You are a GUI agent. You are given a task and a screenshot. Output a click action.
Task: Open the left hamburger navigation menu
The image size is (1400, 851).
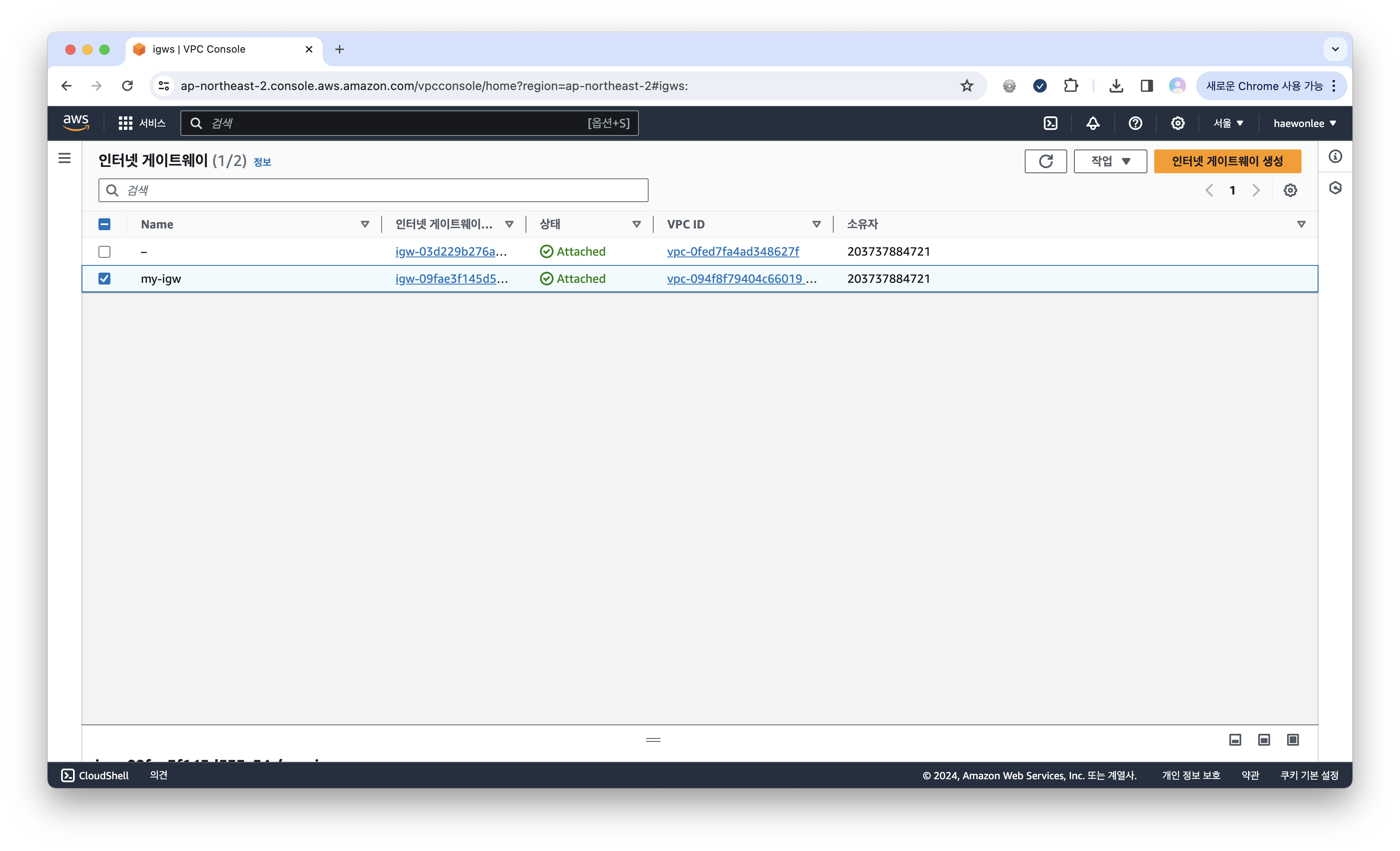(x=65, y=158)
